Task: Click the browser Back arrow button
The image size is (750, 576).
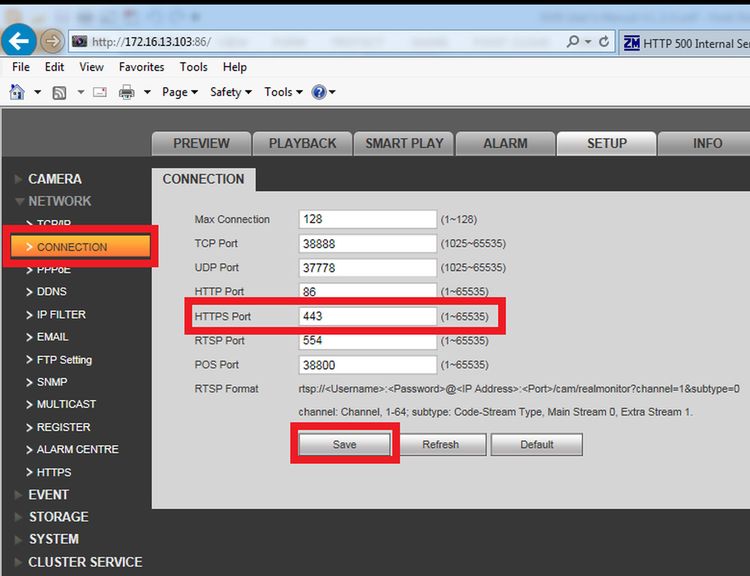Action: (19, 41)
